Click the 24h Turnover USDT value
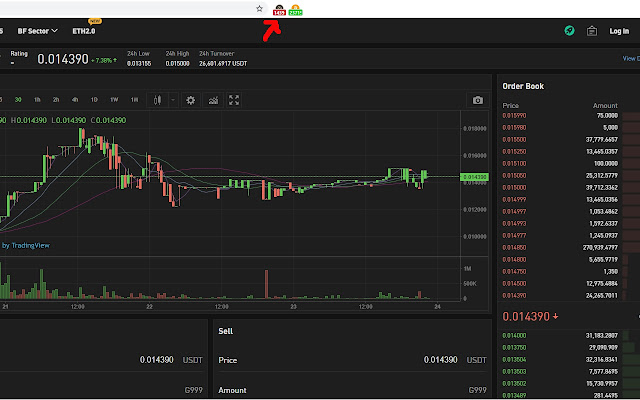The image size is (640, 400). pos(223,64)
